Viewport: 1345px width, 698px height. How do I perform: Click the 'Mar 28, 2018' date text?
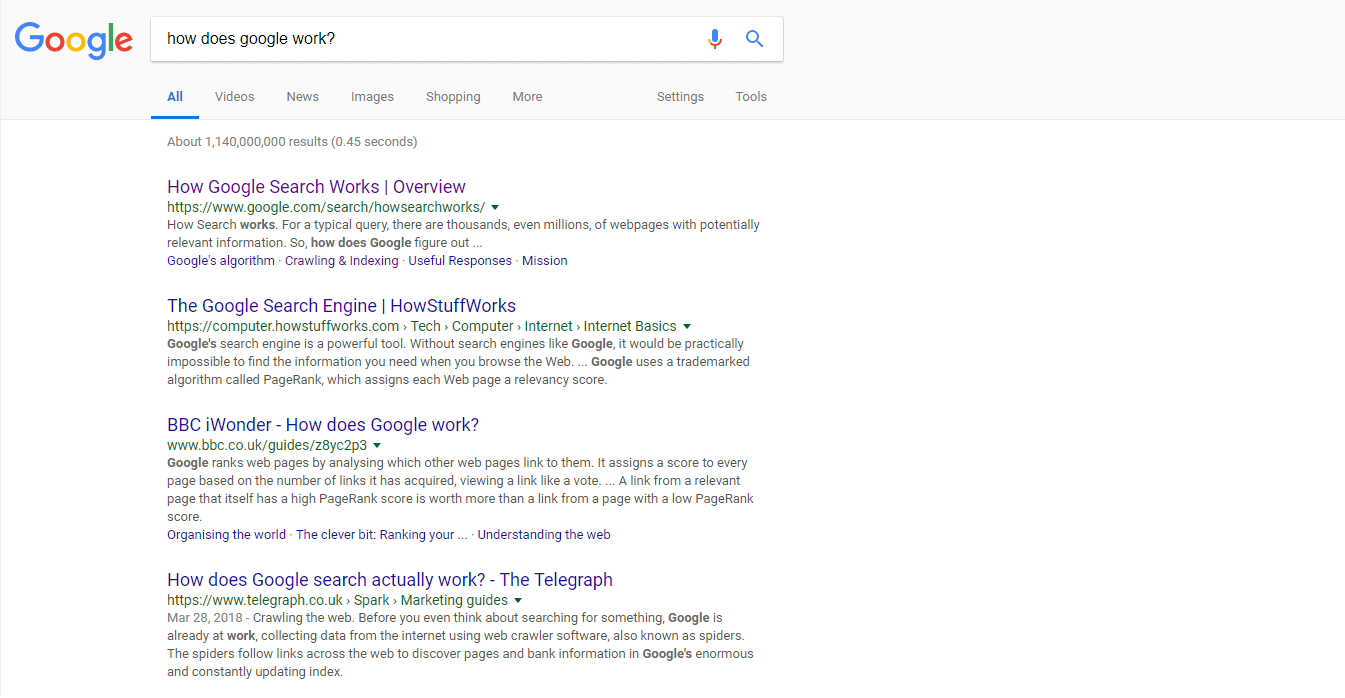pos(203,619)
